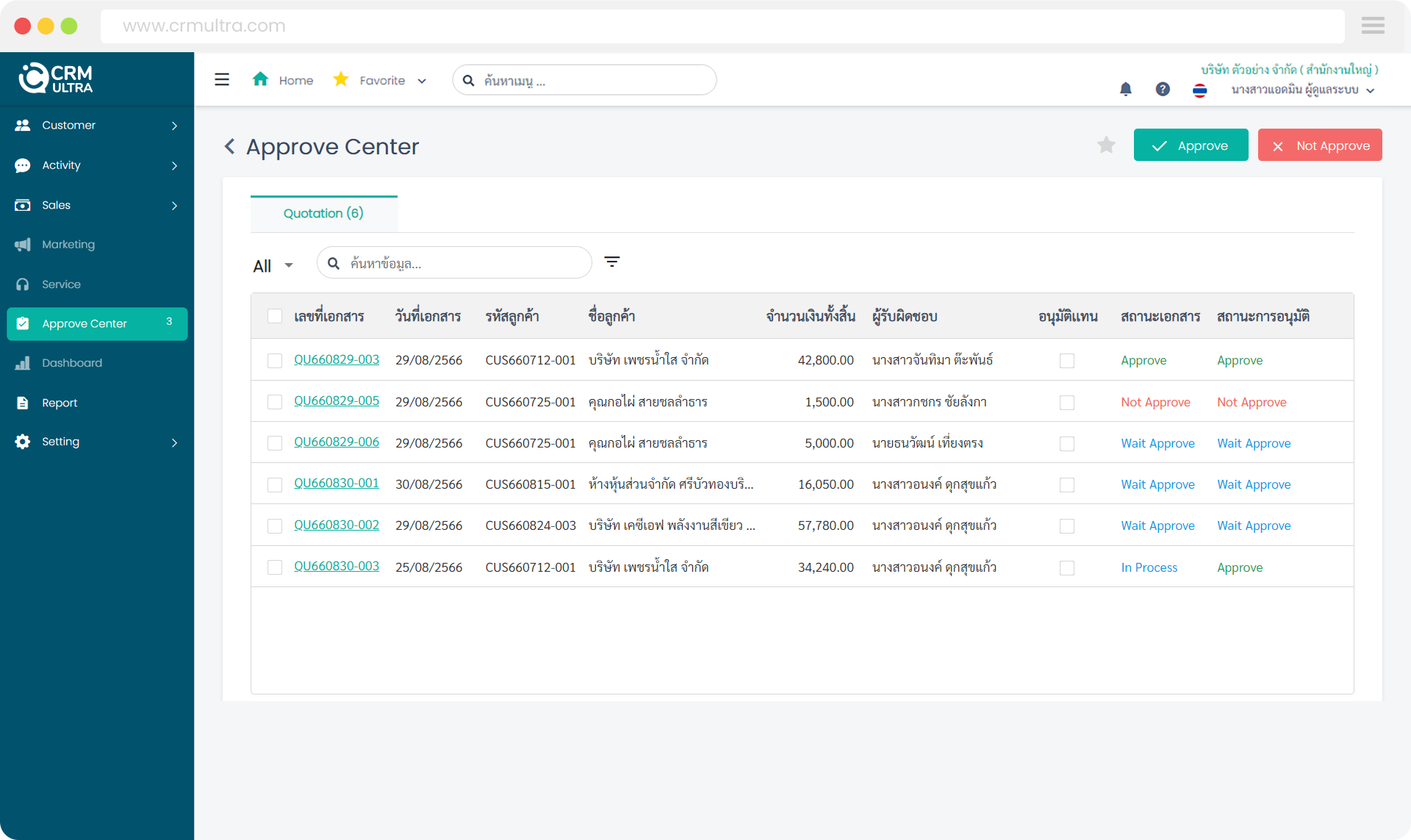The height and width of the screenshot is (840, 1411).
Task: Click the Service headset icon
Action: click(23, 284)
